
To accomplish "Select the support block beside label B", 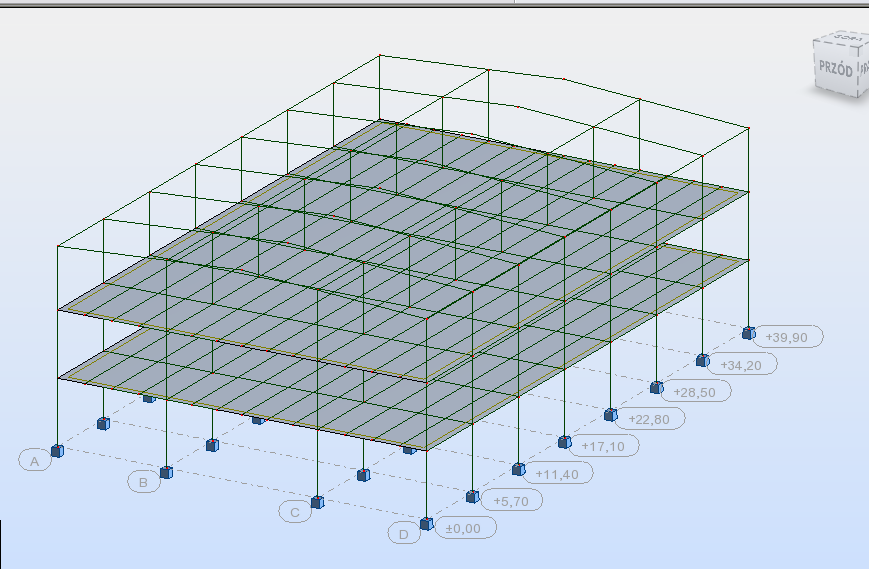I will 166,472.
